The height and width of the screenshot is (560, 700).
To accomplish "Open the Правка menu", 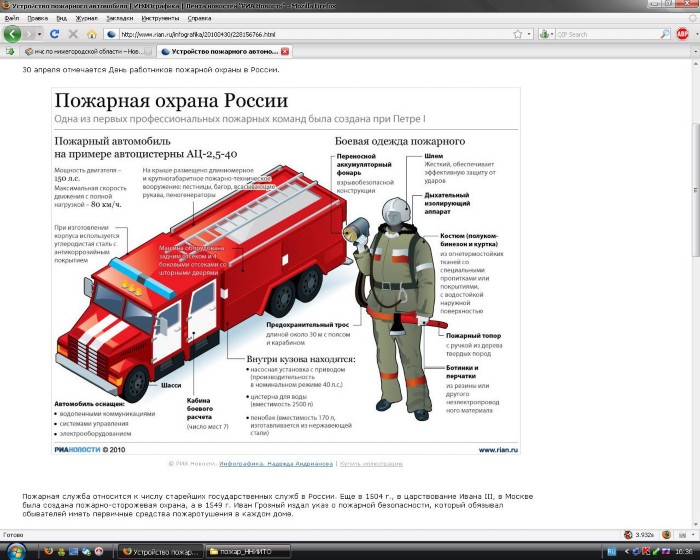I will coord(37,18).
